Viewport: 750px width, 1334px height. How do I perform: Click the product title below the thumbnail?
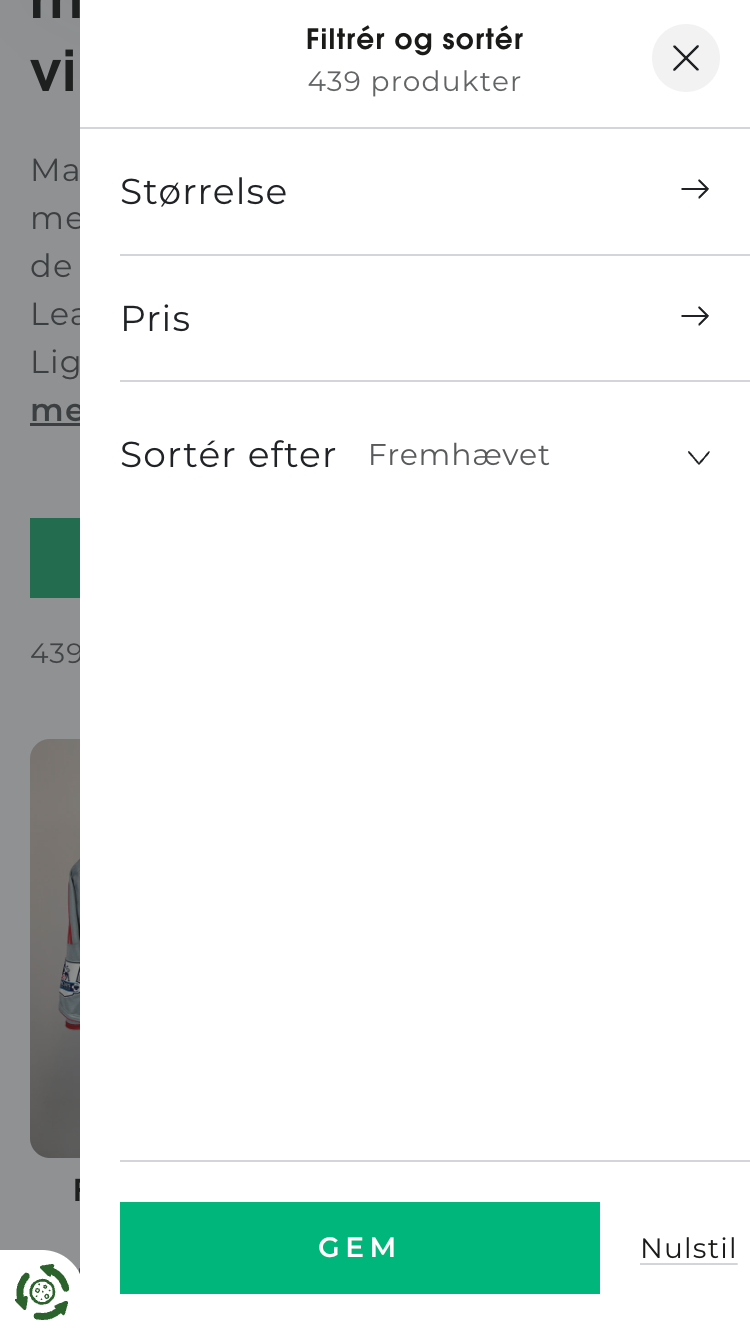click(76, 1189)
